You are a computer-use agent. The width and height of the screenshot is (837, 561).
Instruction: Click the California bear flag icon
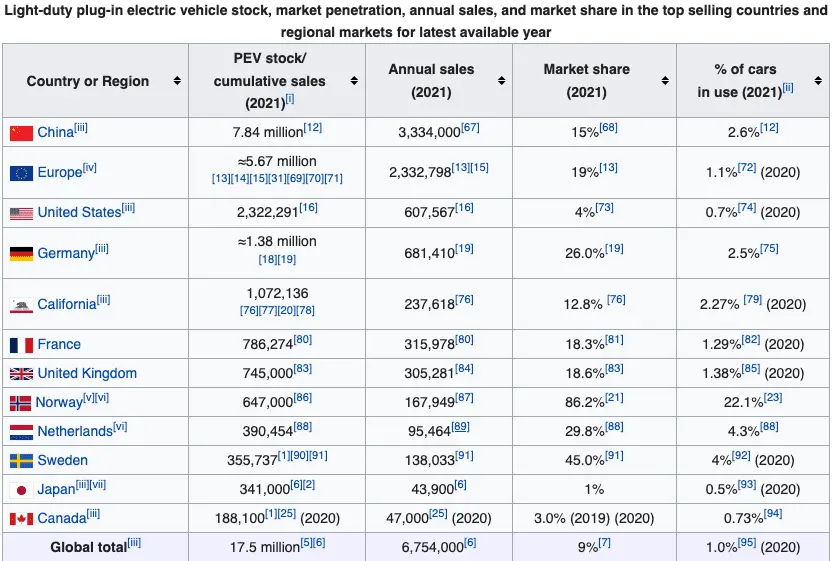click(21, 305)
